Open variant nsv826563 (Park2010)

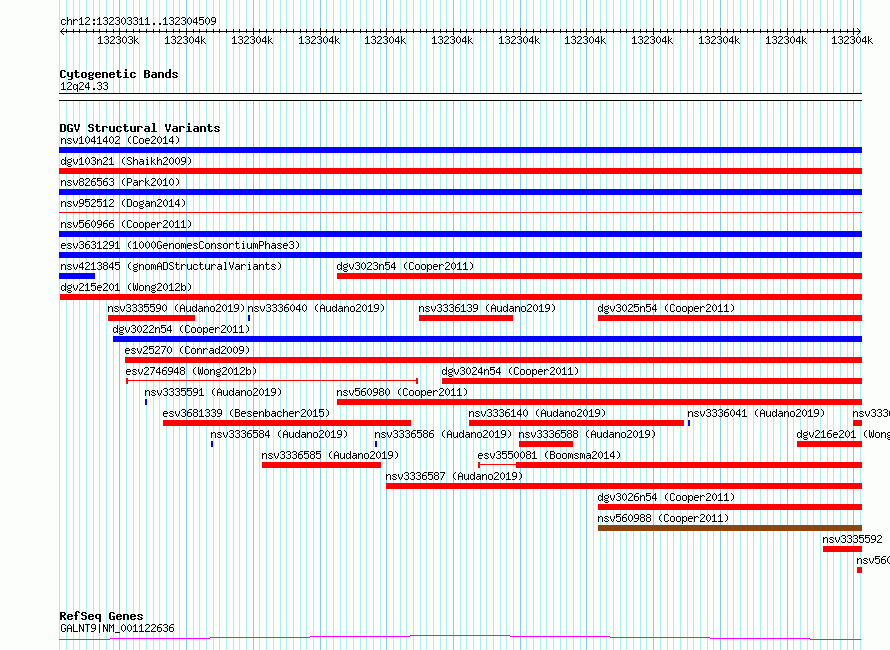coord(120,182)
